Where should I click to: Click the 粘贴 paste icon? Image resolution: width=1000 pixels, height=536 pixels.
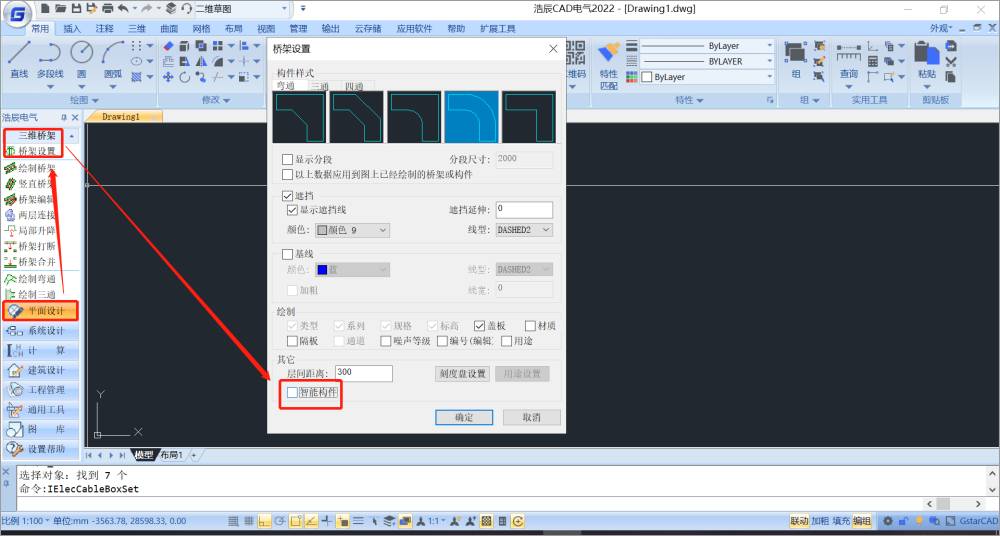point(927,54)
